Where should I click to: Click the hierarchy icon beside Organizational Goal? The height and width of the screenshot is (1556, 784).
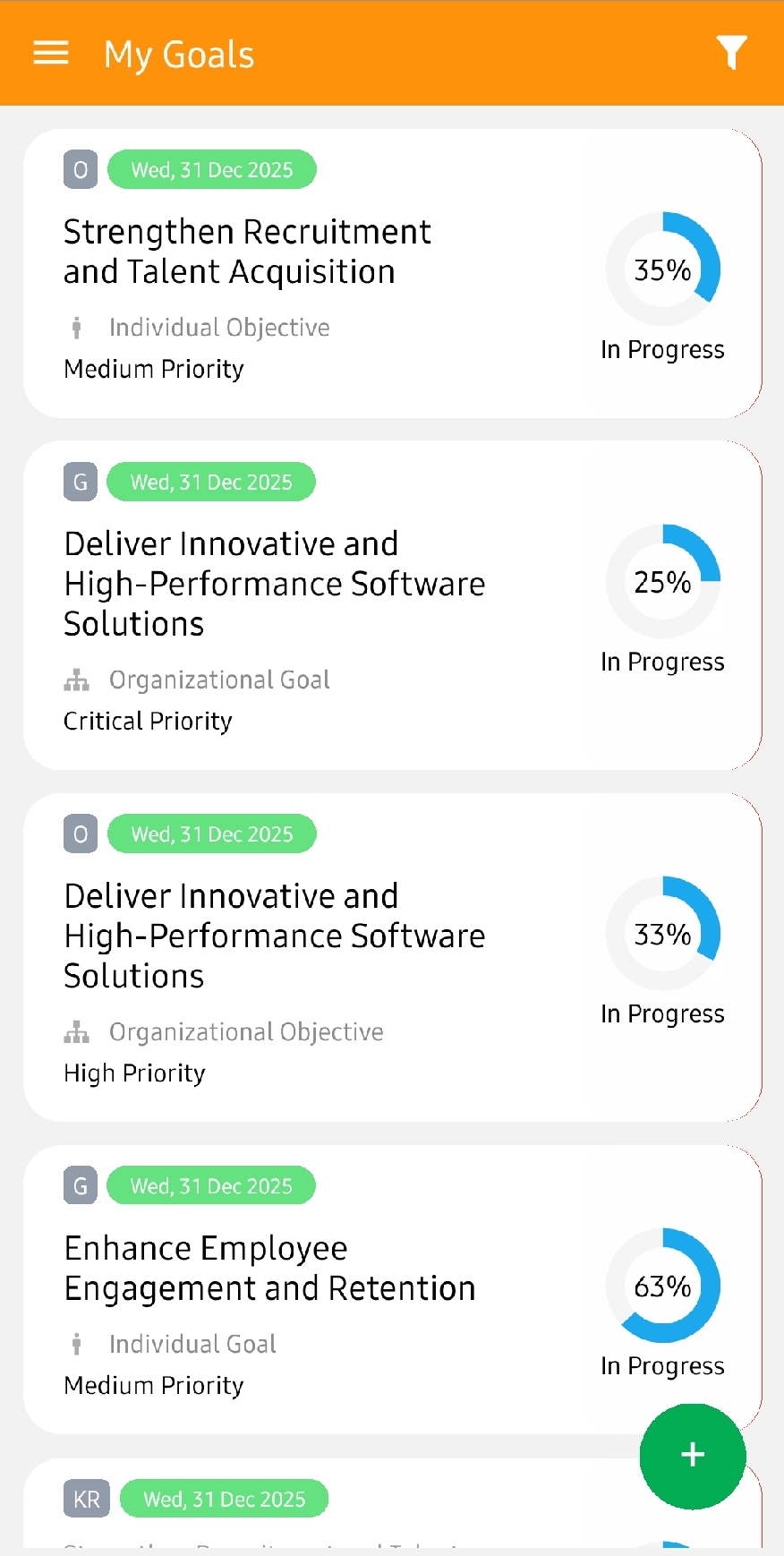click(x=77, y=680)
